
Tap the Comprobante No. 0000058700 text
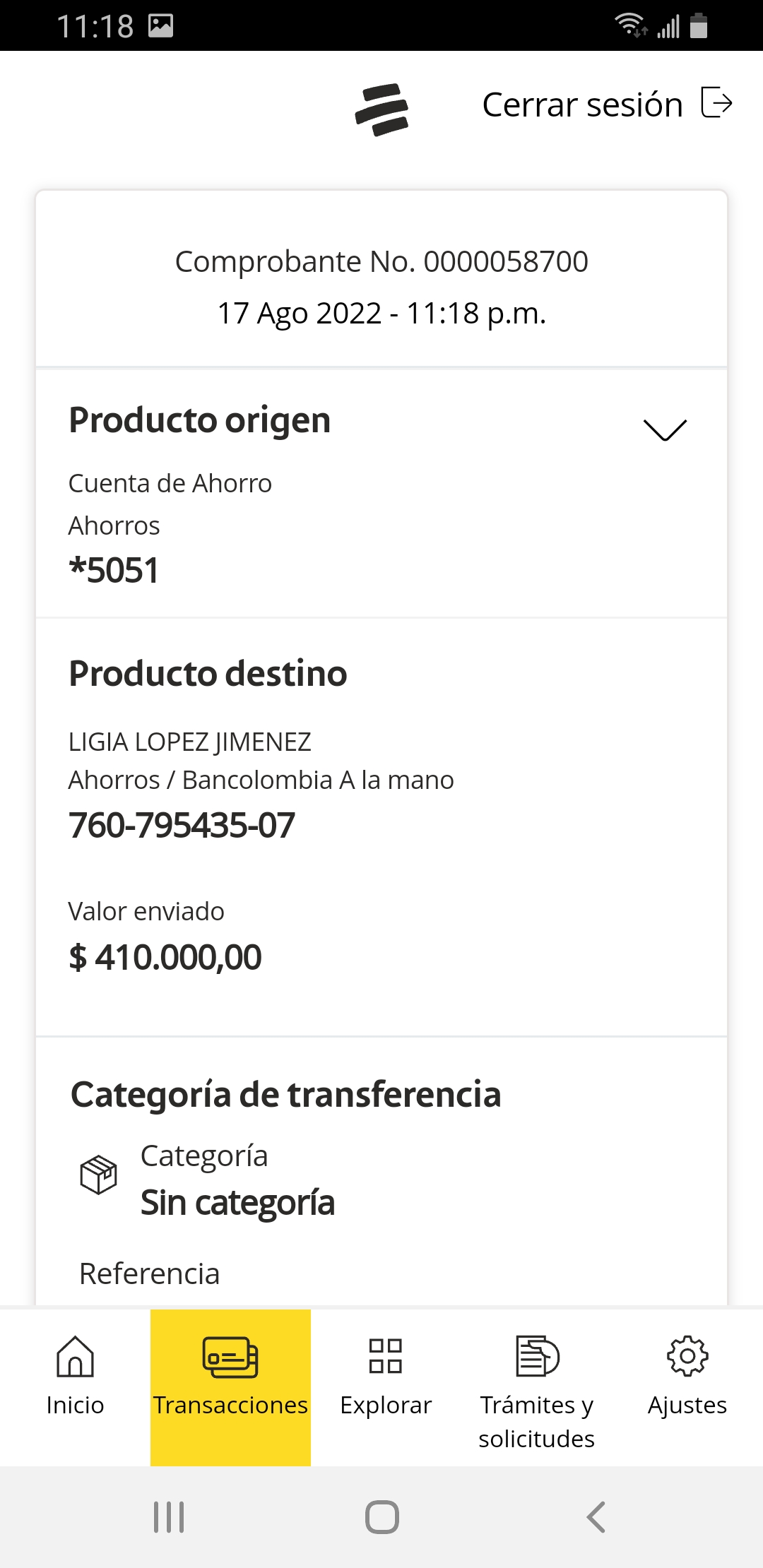[381, 261]
